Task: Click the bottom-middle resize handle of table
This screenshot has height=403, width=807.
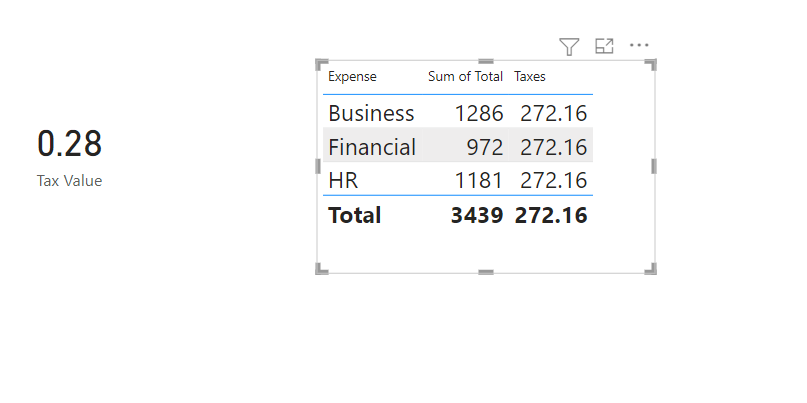Action: (486, 272)
